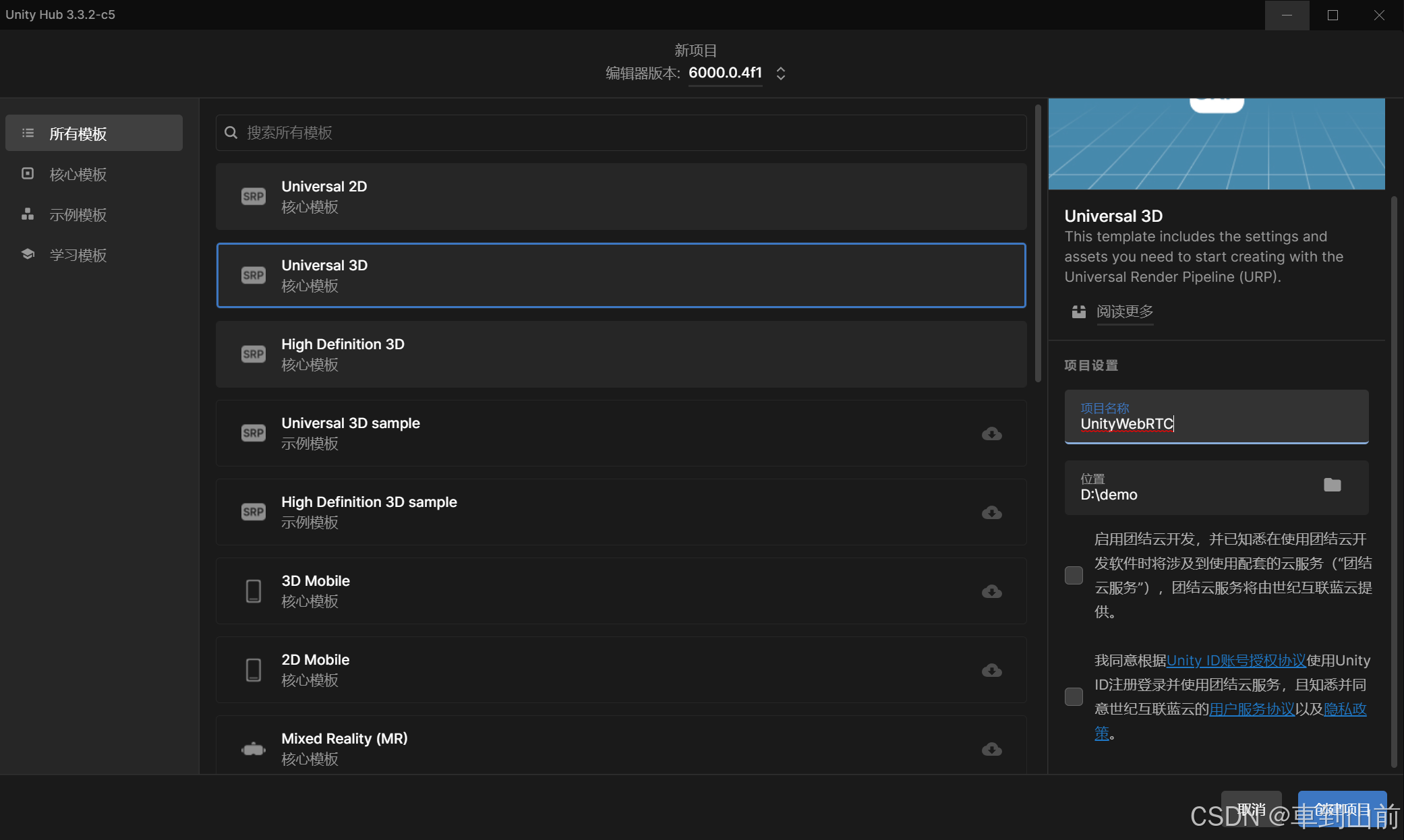Open the 学习模板 category
Image resolution: width=1404 pixels, height=840 pixels.
[78, 256]
